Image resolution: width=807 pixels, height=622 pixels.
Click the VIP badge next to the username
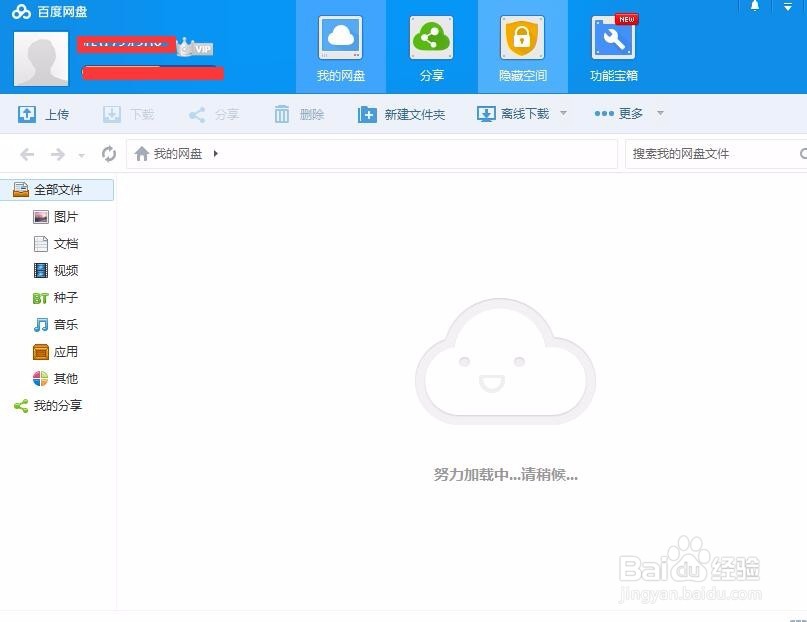[x=196, y=47]
